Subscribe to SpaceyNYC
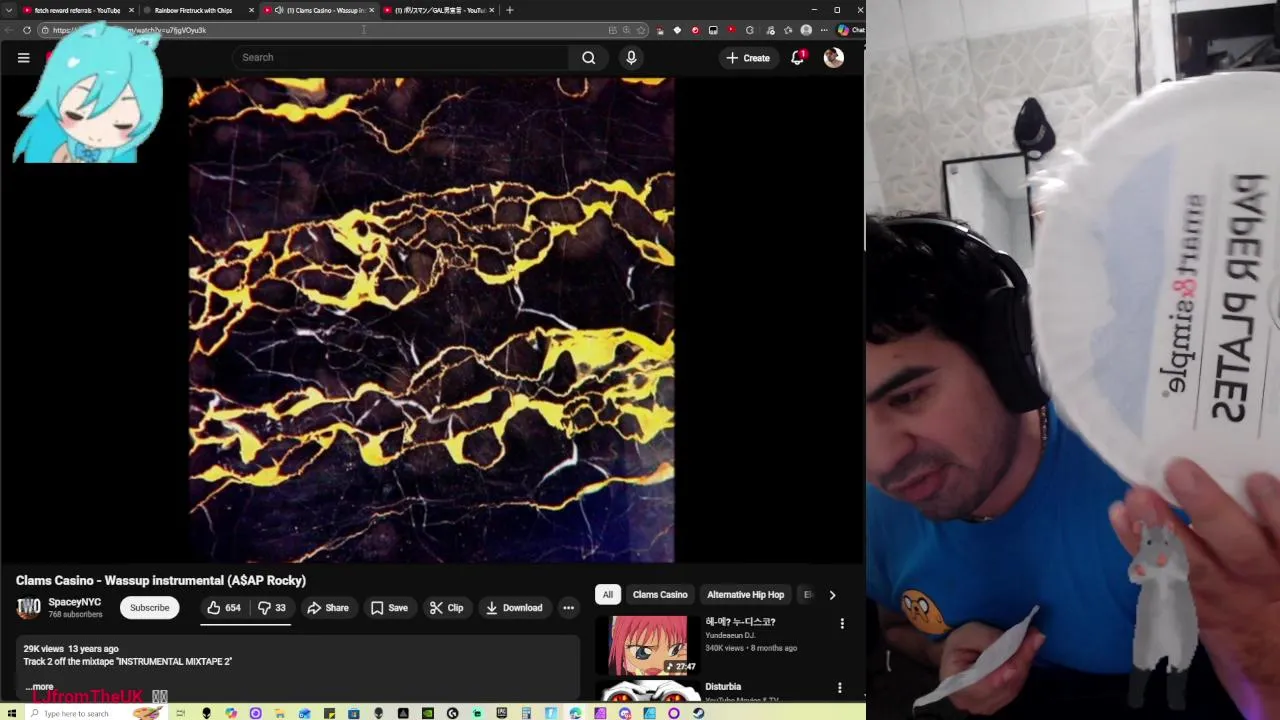The width and height of the screenshot is (1280, 720). (x=149, y=608)
